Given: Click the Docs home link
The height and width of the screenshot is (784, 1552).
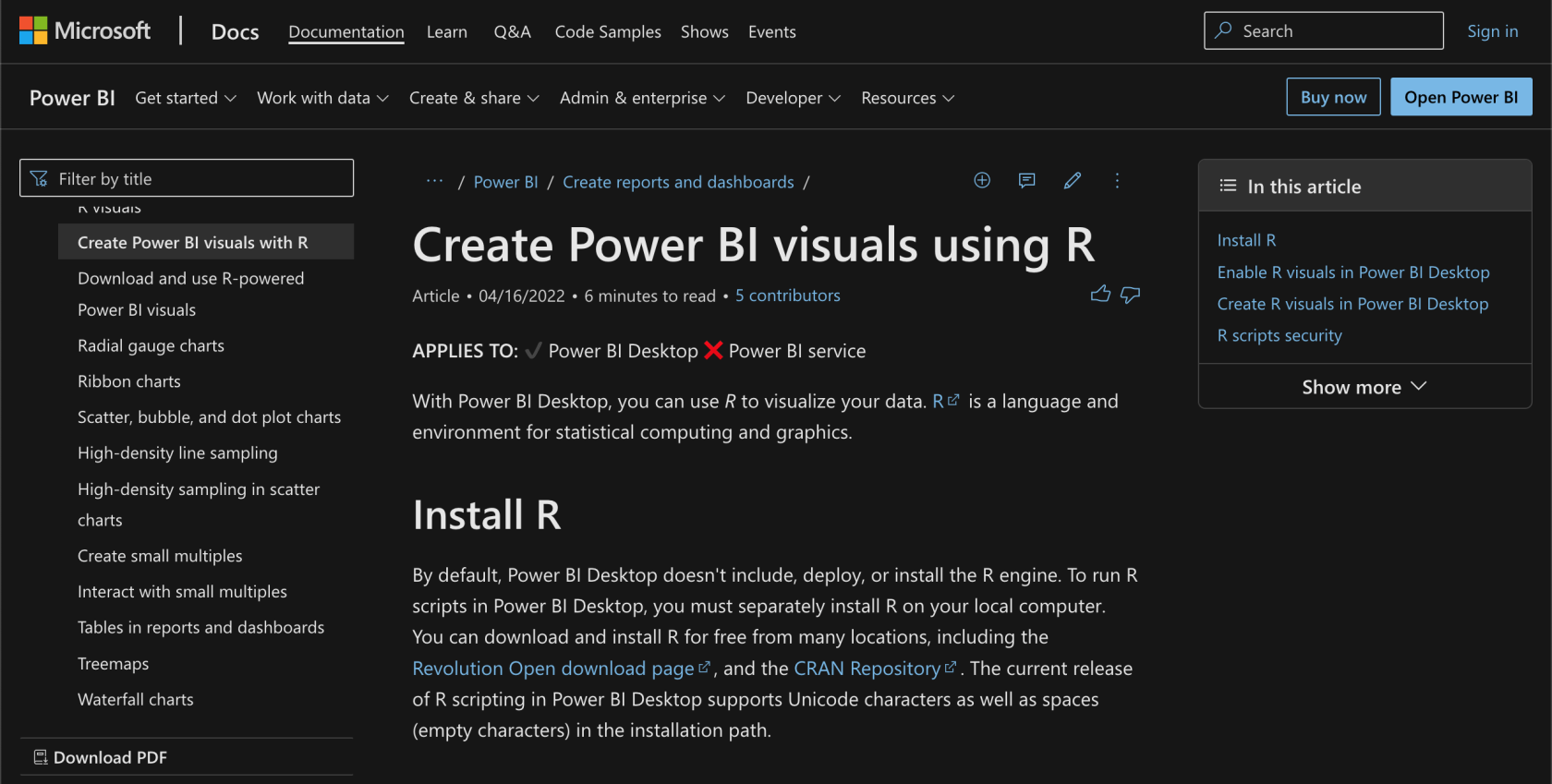Looking at the screenshot, I should [235, 31].
